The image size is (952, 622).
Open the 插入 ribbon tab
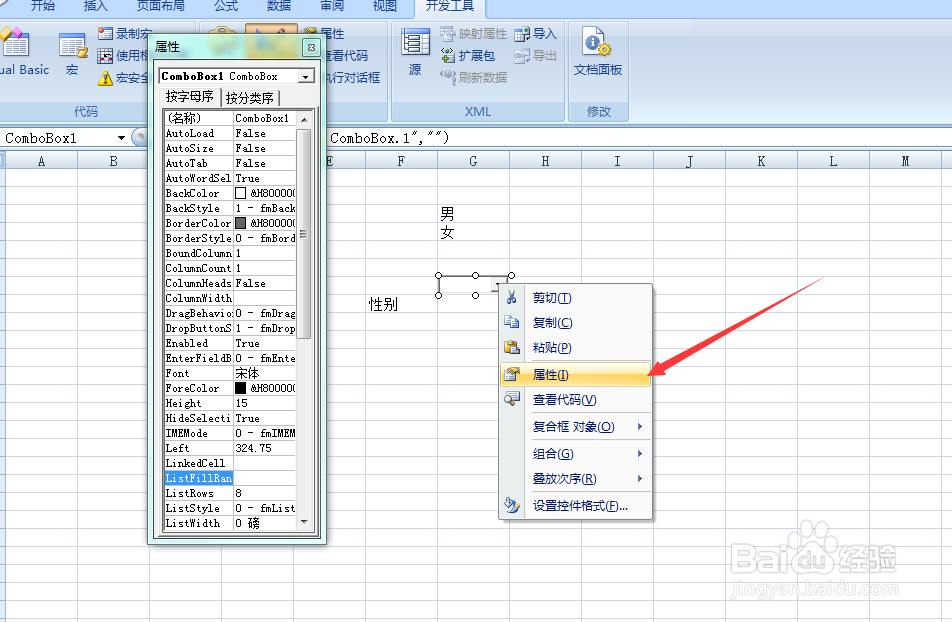click(x=95, y=6)
